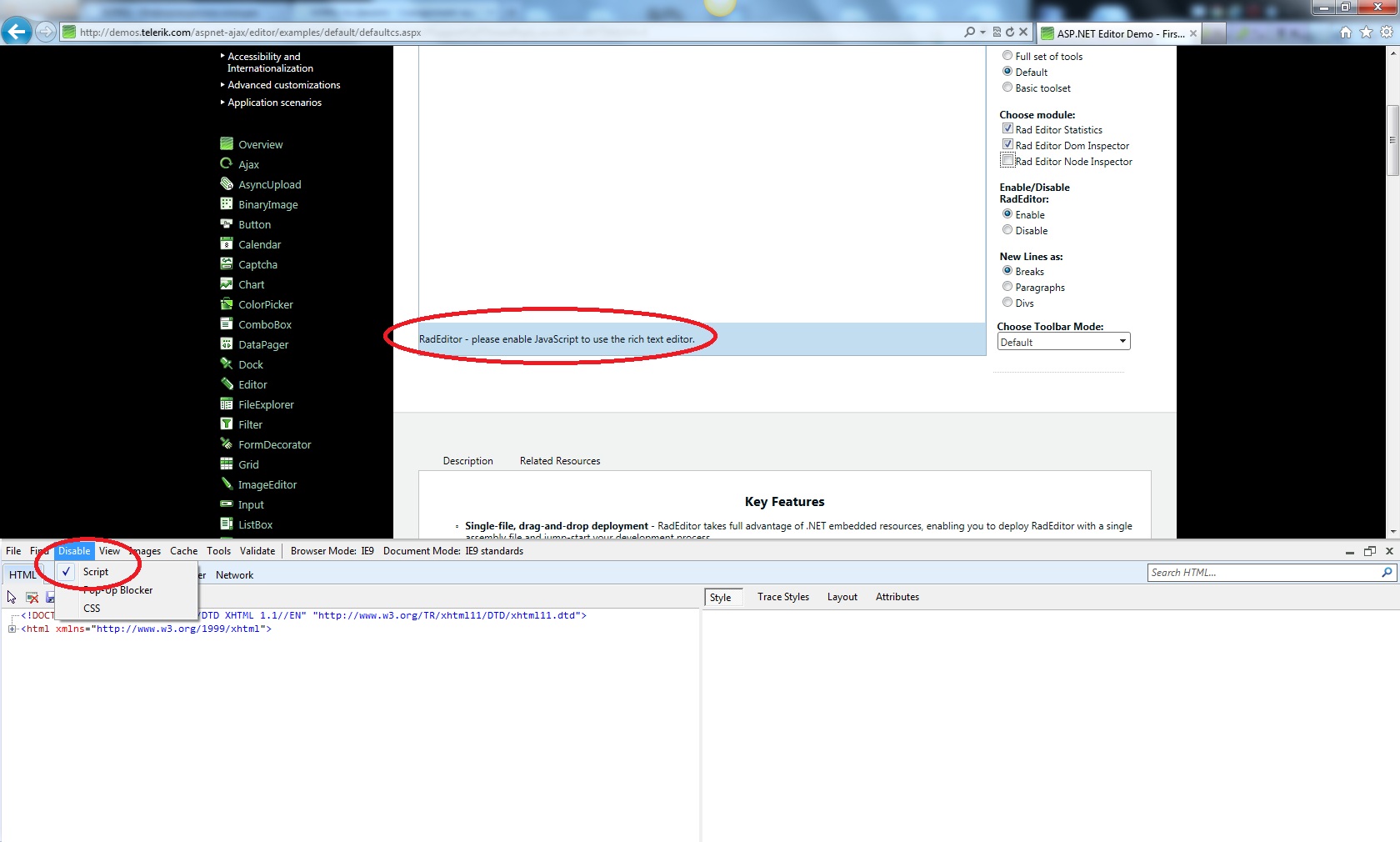Click in the Search HTML field

coord(1264,573)
